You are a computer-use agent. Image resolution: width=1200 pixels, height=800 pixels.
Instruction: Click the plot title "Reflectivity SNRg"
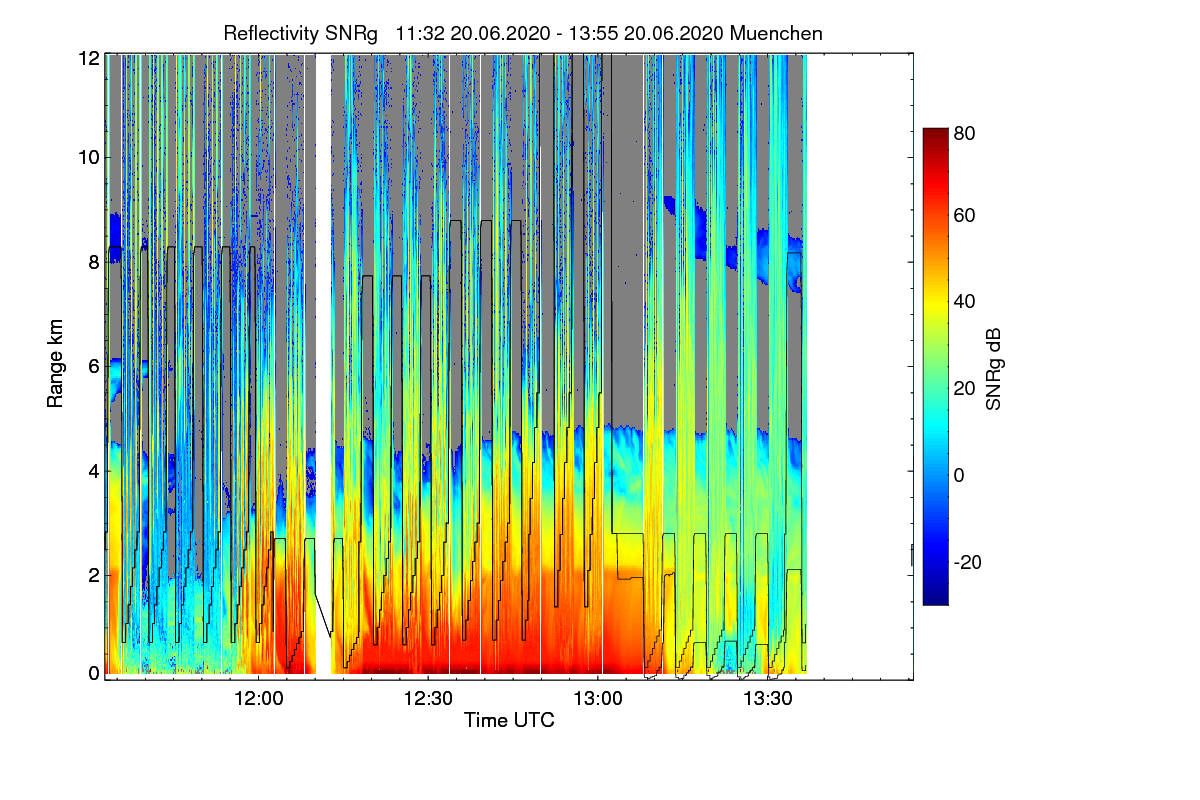pos(301,33)
